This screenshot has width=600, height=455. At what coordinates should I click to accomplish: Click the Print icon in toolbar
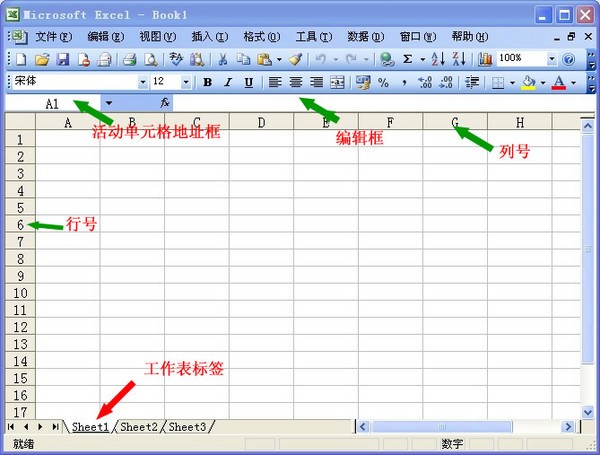(130, 59)
